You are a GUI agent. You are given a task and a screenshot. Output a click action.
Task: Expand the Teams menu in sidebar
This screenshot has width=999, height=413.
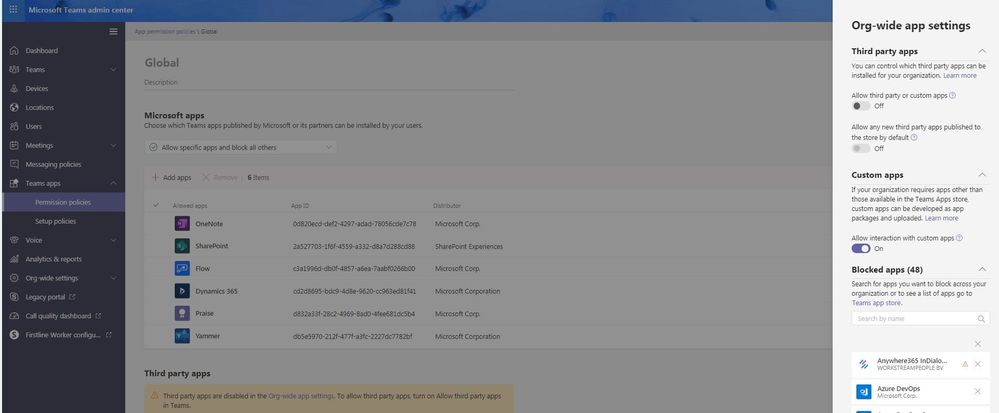point(113,69)
